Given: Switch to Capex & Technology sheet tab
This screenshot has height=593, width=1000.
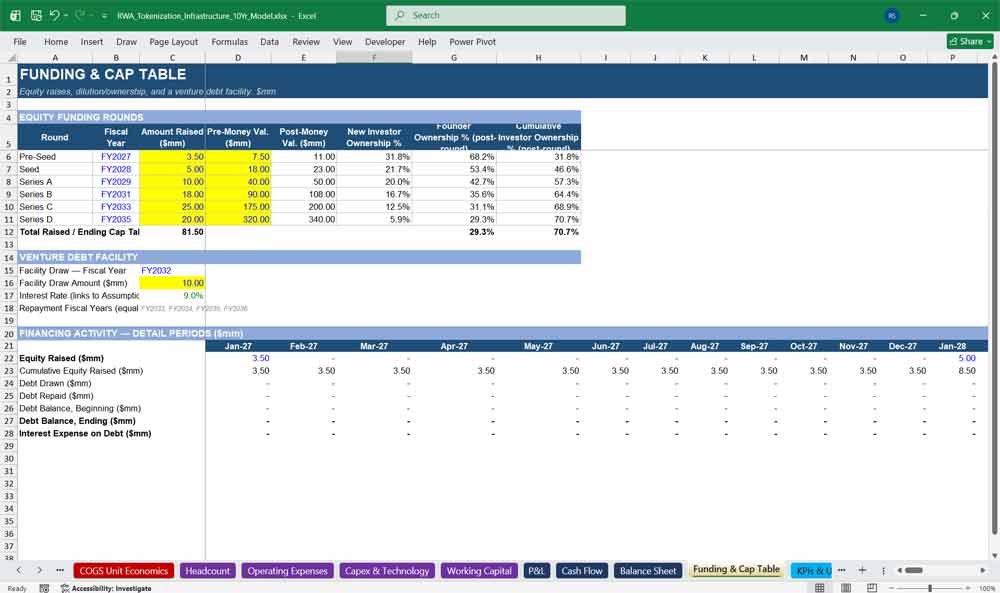Looking at the screenshot, I should point(387,571).
